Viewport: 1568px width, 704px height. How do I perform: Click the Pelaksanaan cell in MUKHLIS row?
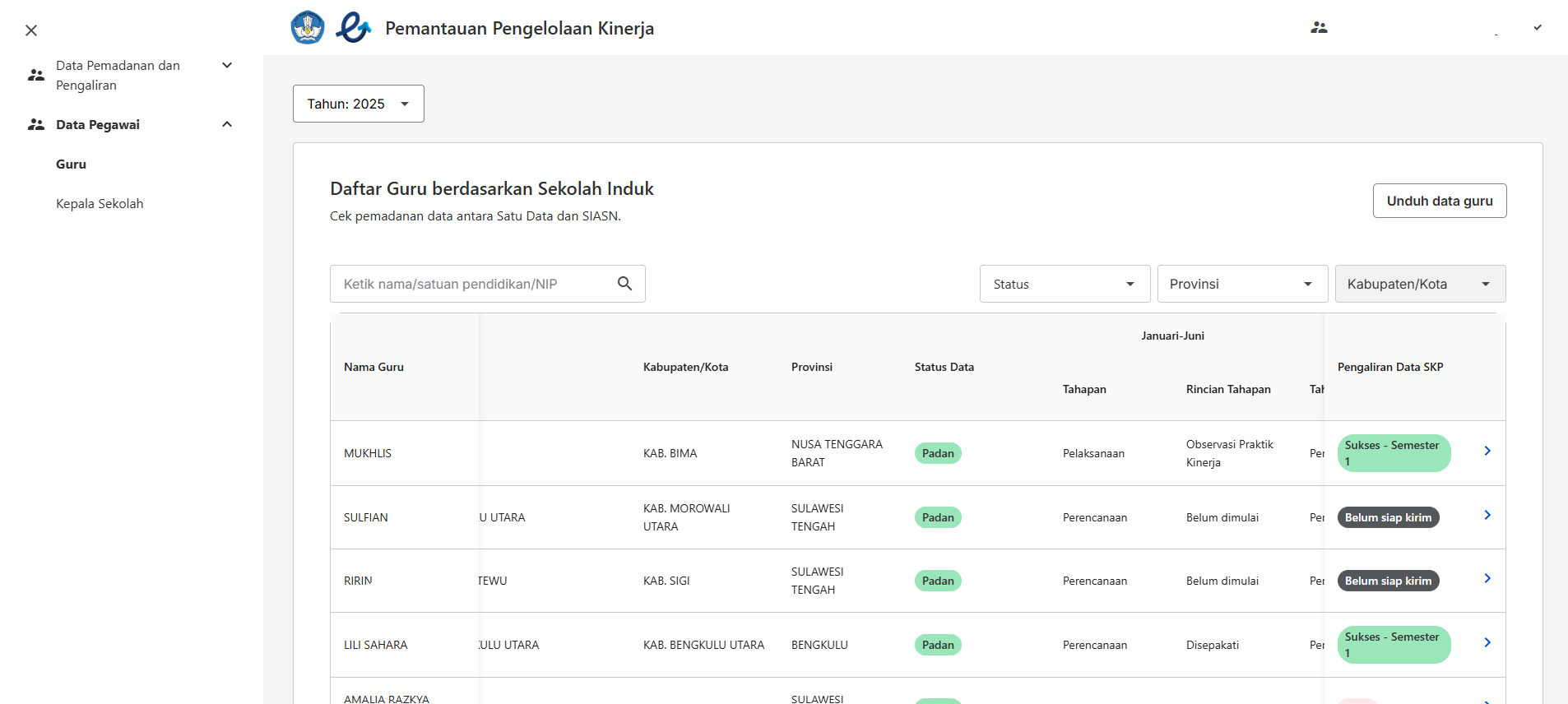1093,453
